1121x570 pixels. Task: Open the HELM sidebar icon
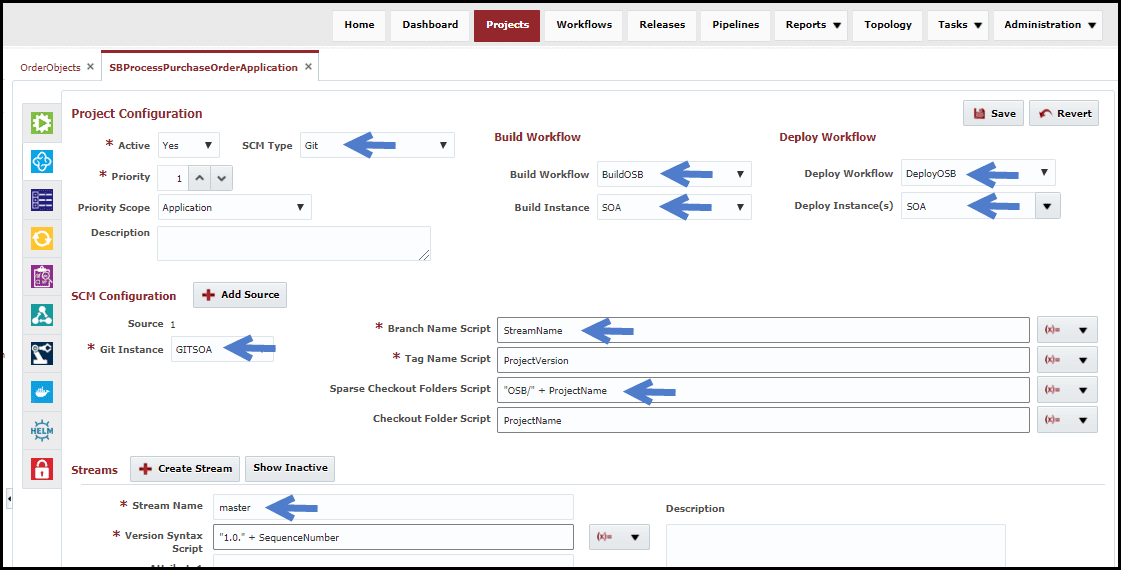point(42,431)
